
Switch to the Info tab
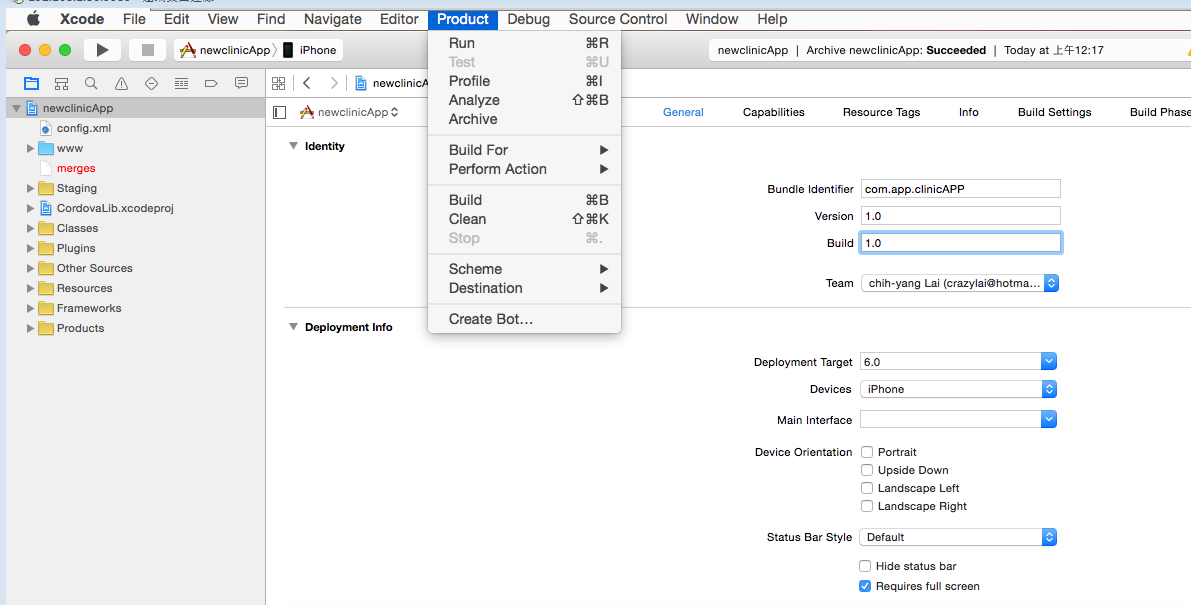pos(968,112)
